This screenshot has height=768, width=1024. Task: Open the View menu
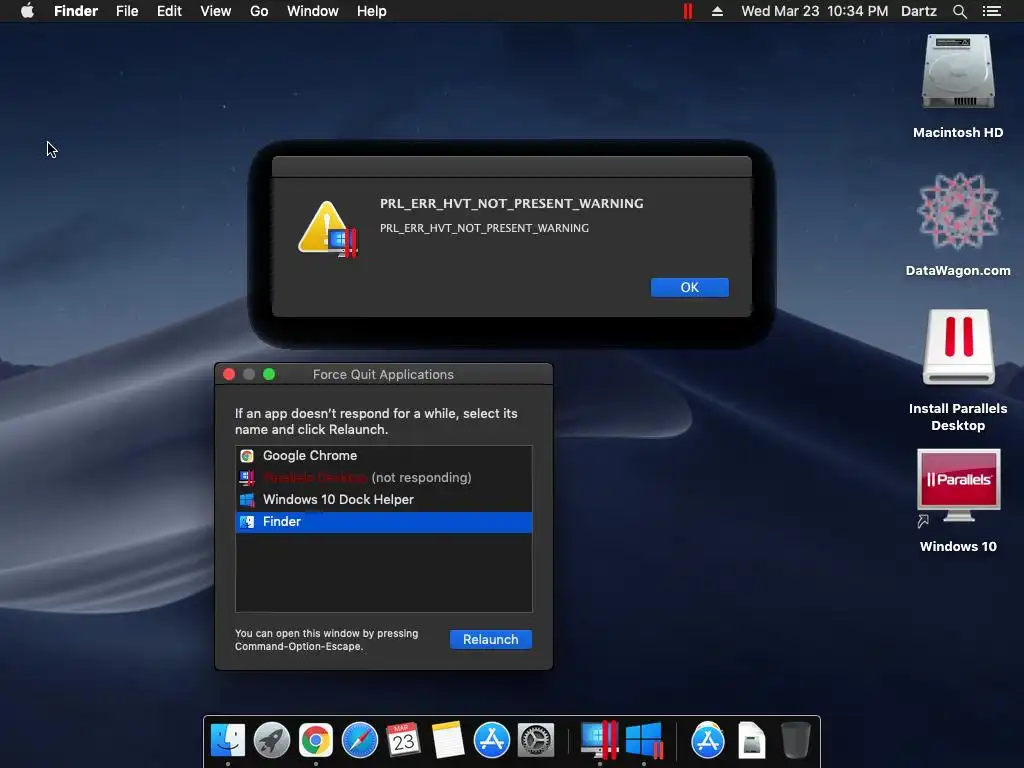[x=216, y=11]
